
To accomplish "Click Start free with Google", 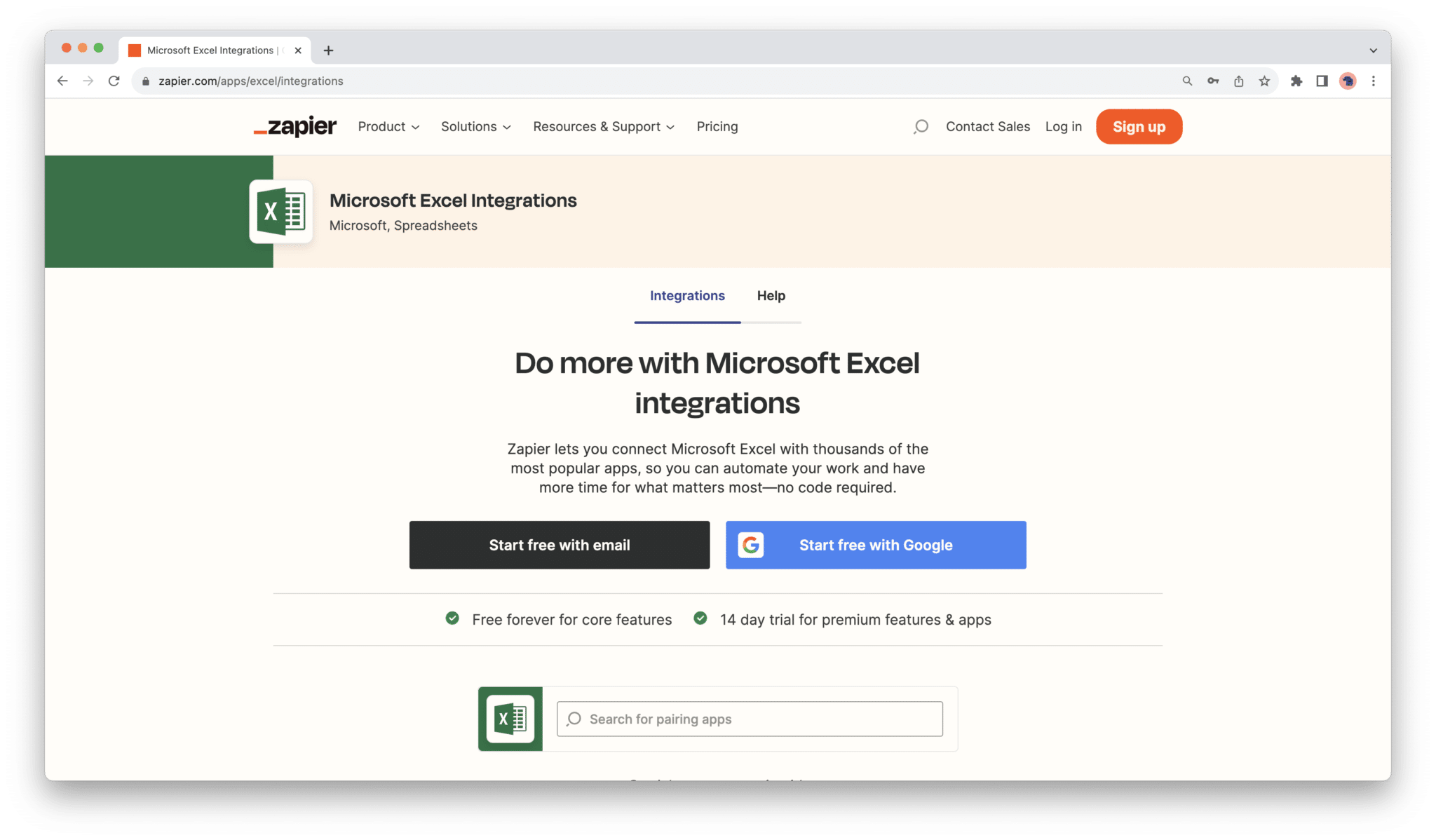I will point(876,545).
